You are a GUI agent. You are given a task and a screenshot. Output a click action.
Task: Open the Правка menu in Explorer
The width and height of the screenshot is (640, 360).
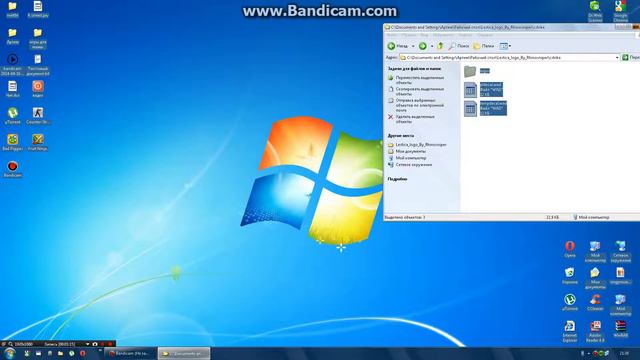click(x=409, y=36)
